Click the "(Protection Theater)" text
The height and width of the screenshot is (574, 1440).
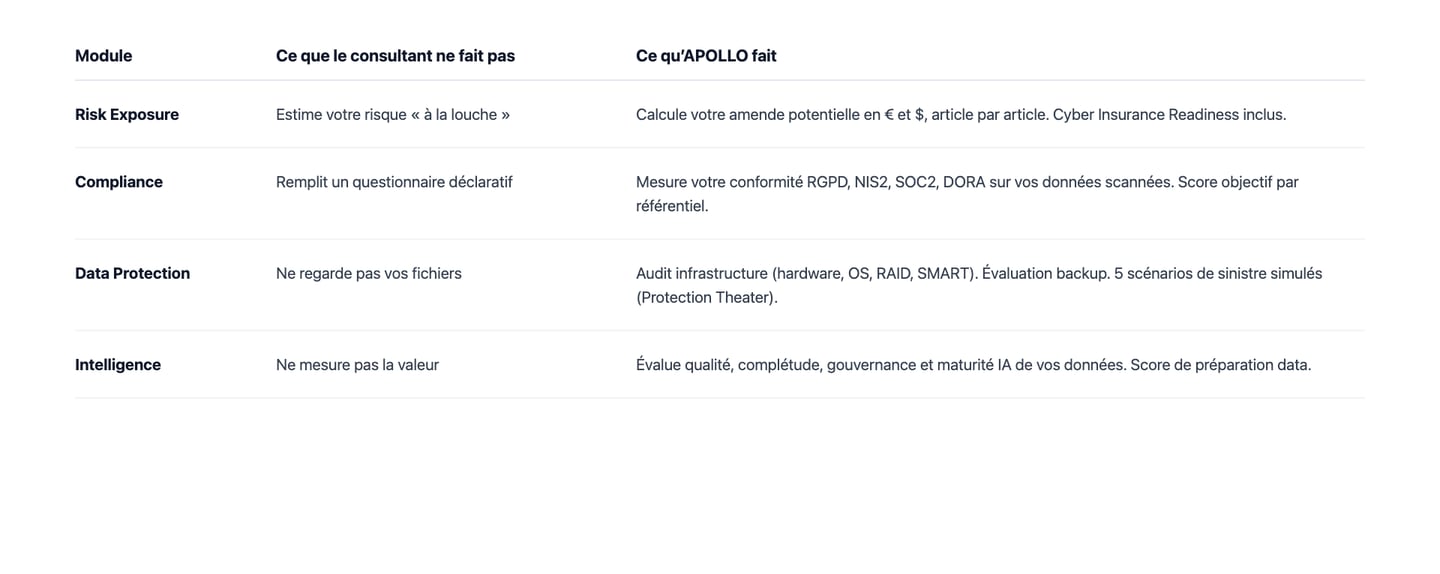click(705, 298)
